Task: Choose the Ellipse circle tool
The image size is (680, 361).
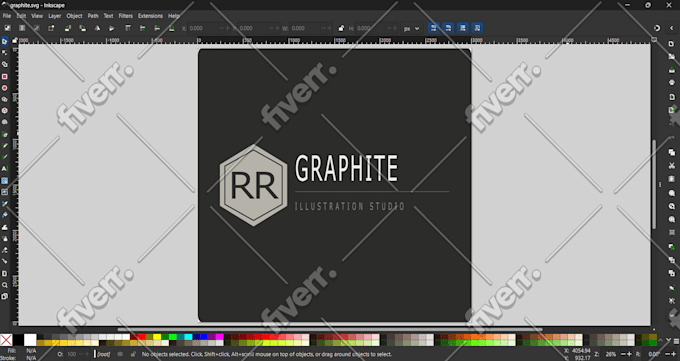Action: point(4,88)
